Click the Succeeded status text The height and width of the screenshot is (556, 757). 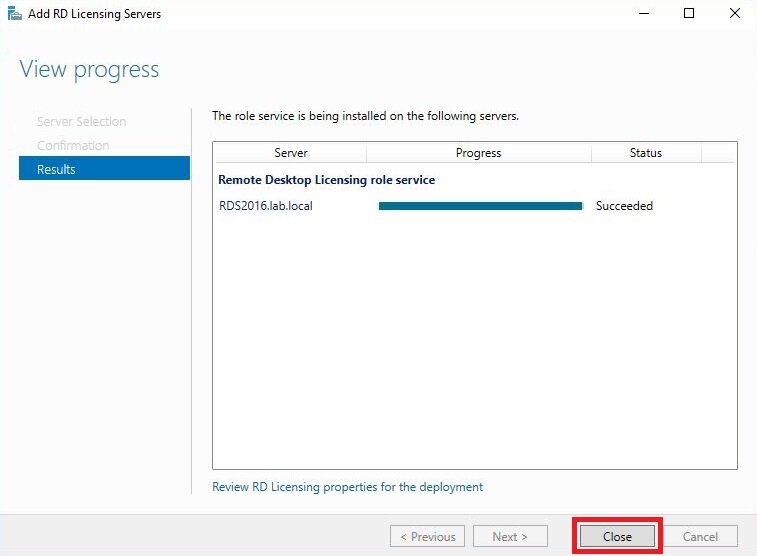tap(624, 206)
